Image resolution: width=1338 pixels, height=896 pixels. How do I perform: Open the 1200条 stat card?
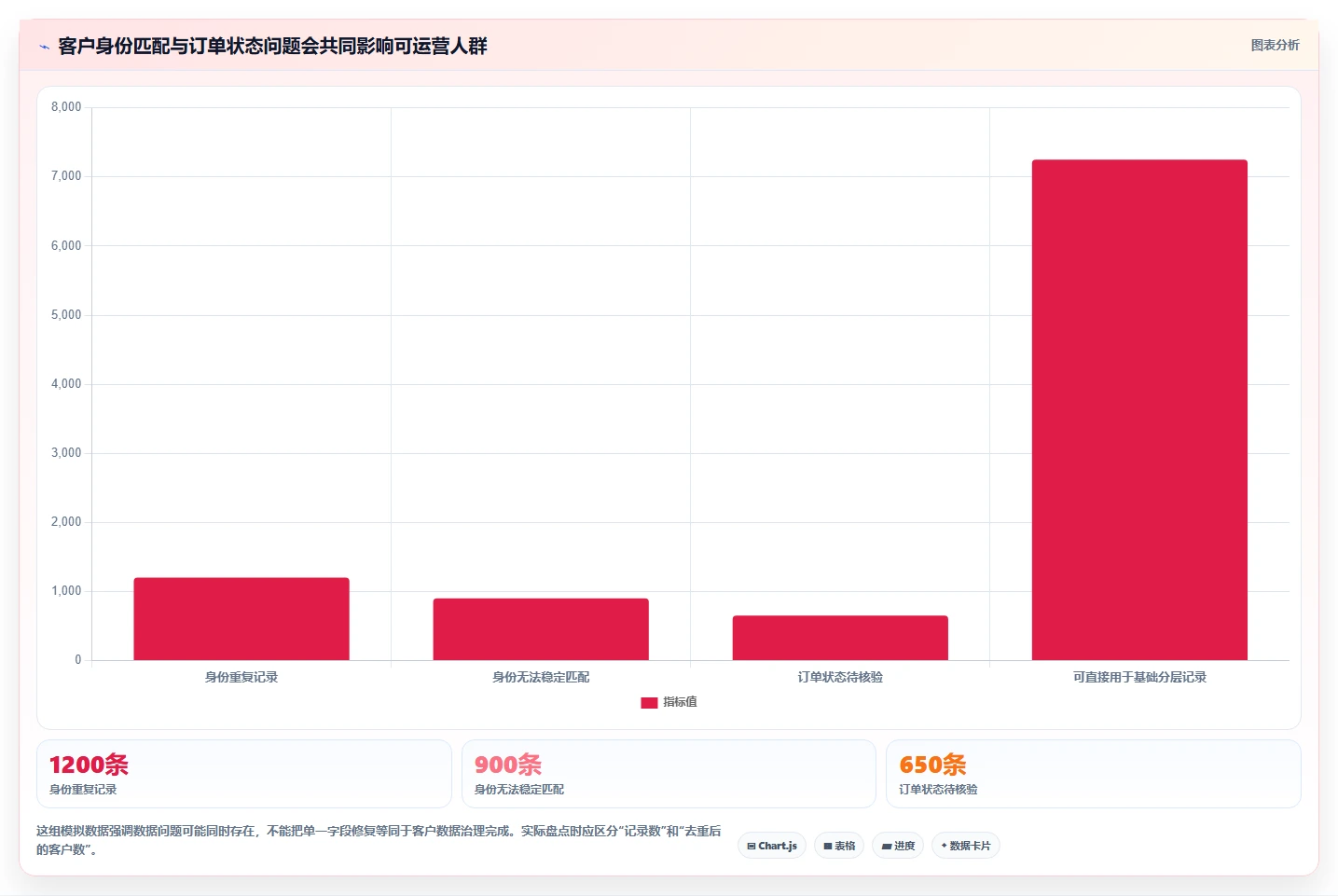coord(244,774)
